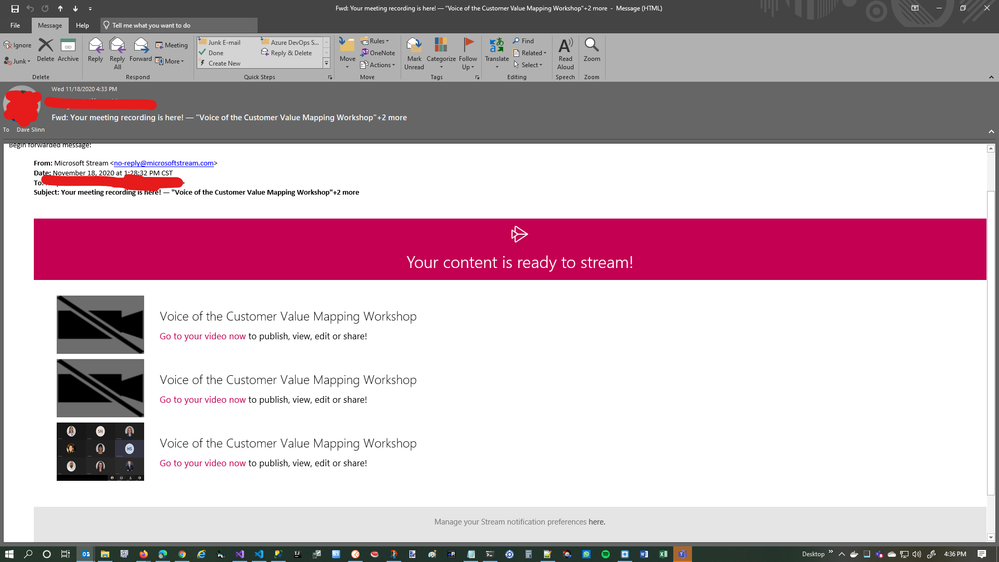Click the here notification preferences link
Viewport: 999px width, 562px height.
point(596,522)
